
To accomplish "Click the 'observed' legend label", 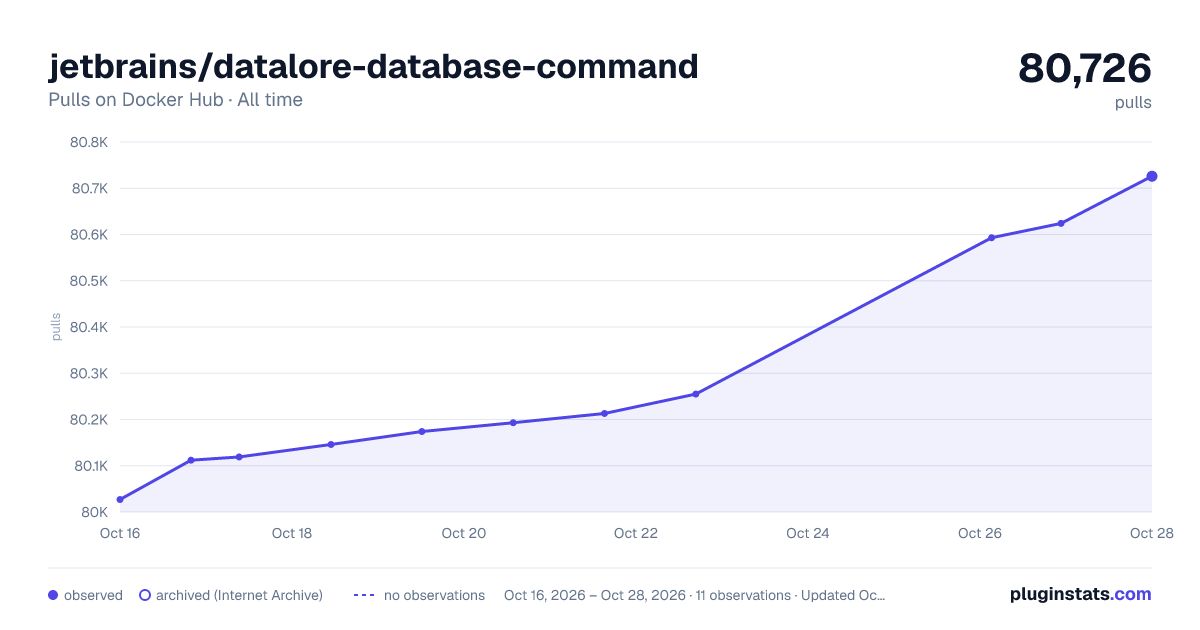I will [93, 595].
